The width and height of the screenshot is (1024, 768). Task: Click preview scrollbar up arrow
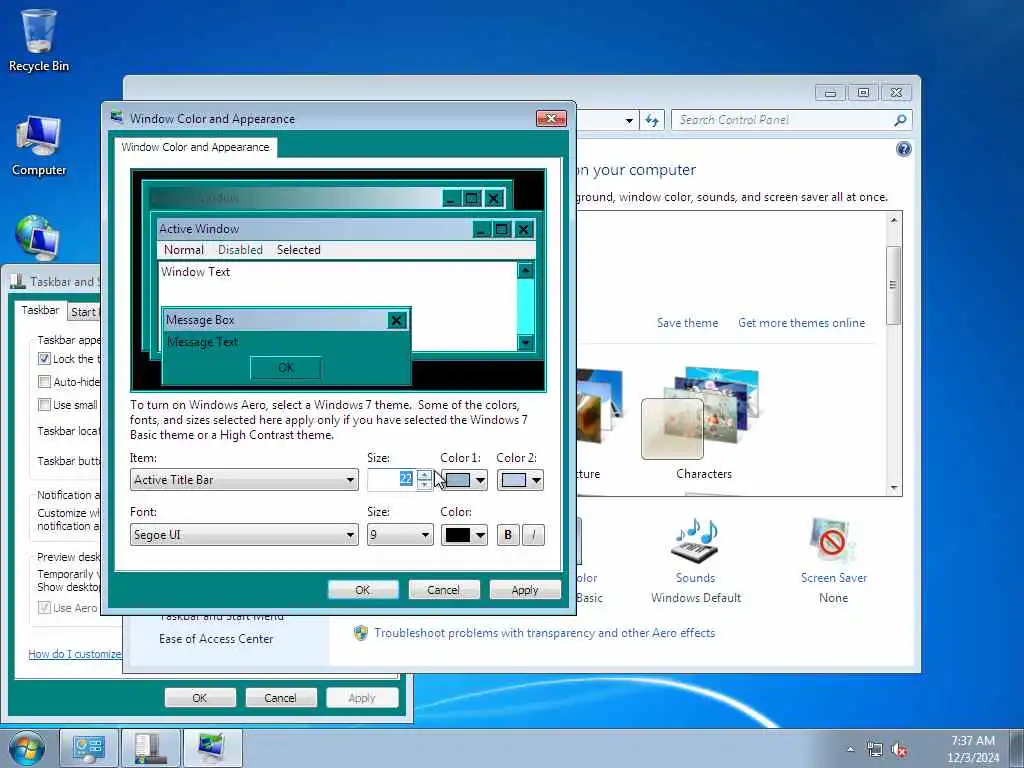pos(526,270)
